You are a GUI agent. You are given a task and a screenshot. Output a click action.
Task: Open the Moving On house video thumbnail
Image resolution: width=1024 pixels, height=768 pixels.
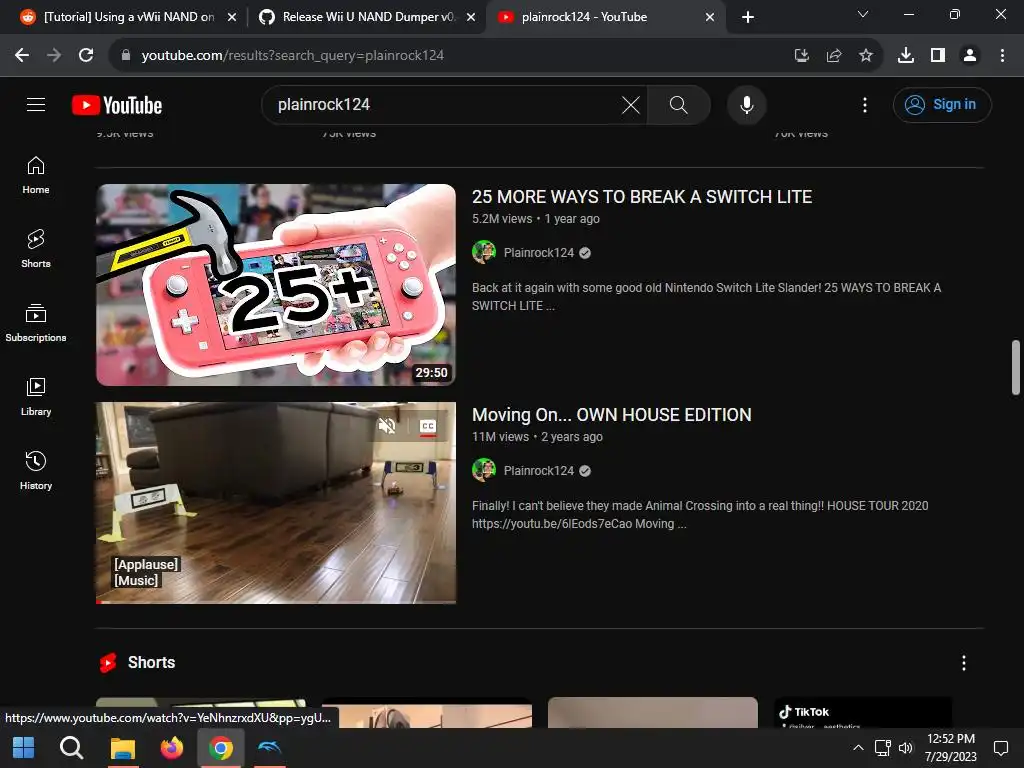pos(276,502)
